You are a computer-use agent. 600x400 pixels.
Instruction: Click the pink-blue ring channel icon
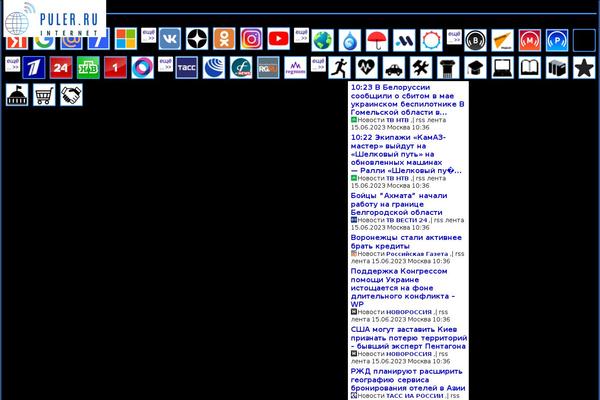[142, 68]
